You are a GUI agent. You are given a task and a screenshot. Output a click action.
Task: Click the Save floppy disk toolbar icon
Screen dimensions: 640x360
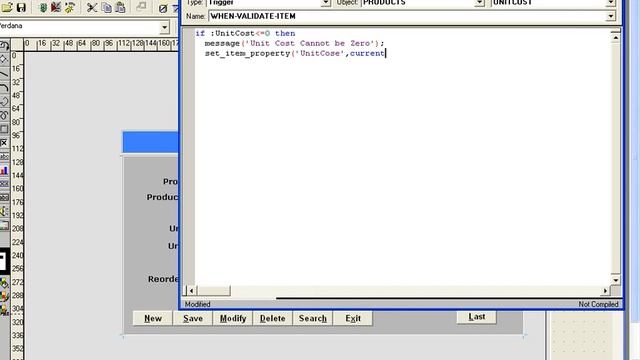click(x=21, y=7)
